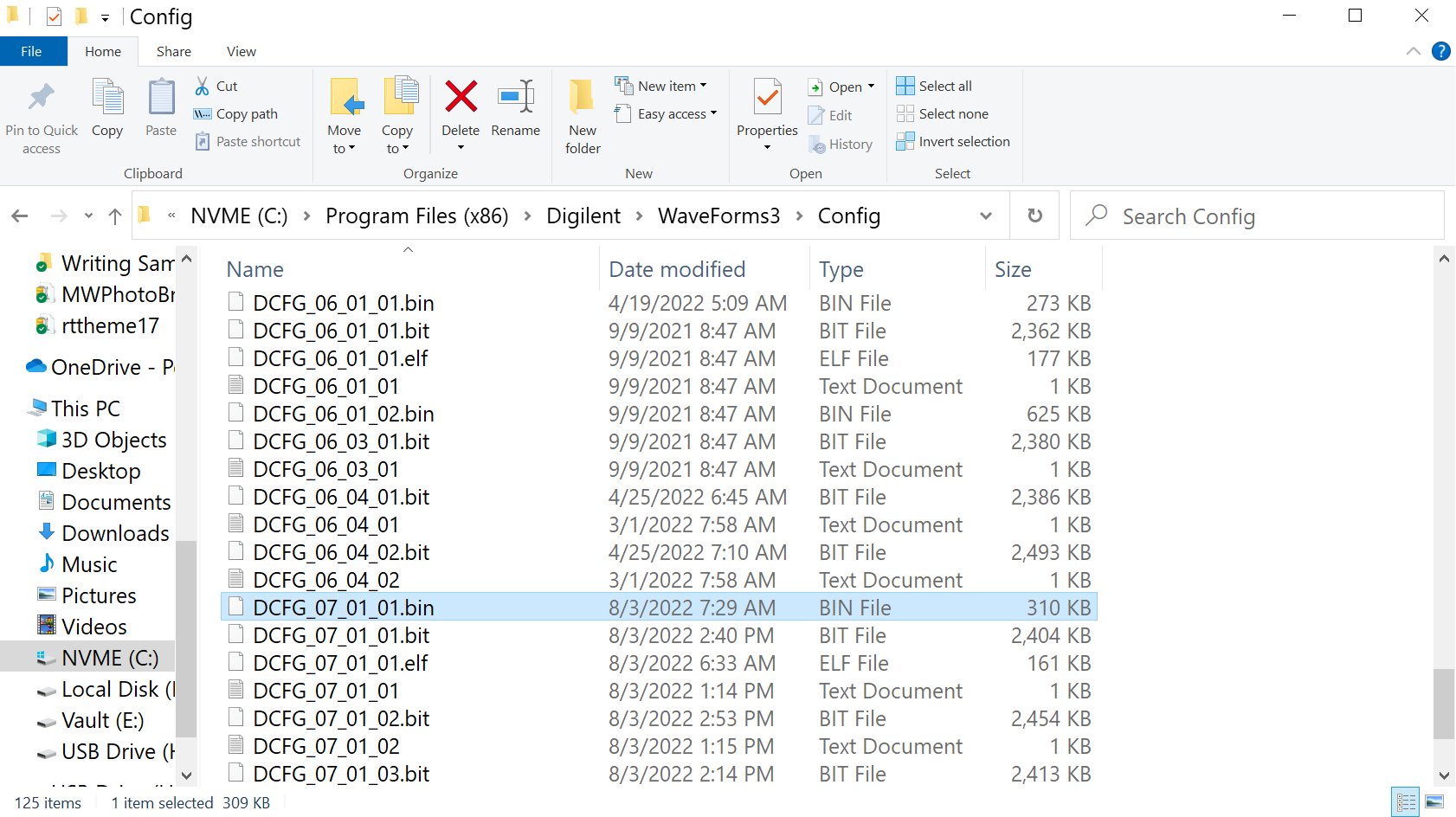1456x817 pixels.
Task: Click Copy path command
Action: click(235, 113)
